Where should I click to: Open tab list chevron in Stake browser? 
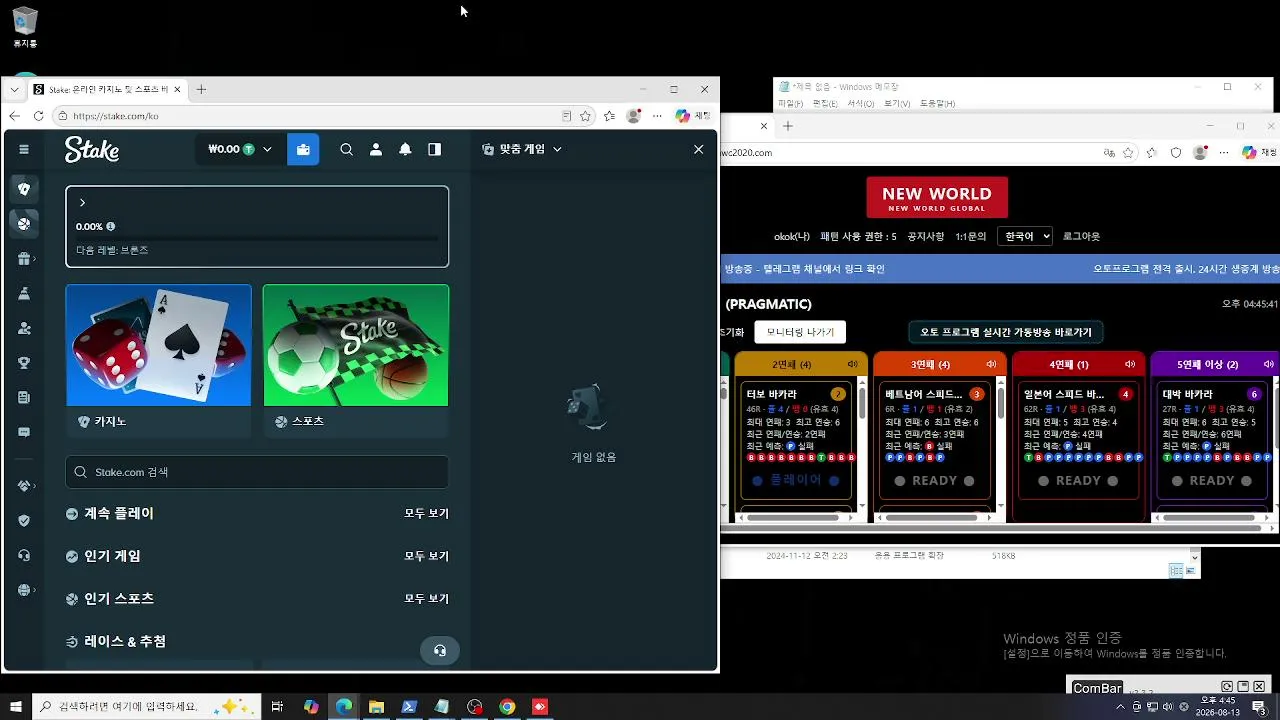click(14, 89)
